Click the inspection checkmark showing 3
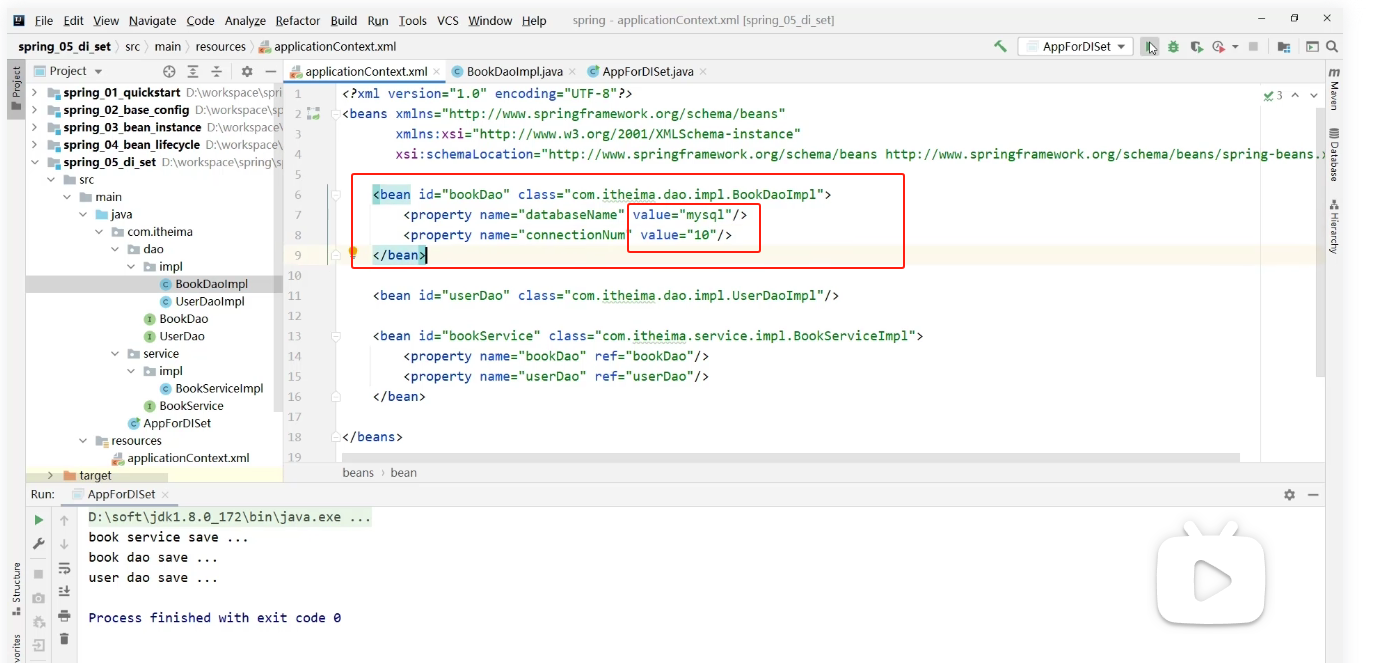The width and height of the screenshot is (1381, 663). pyautogui.click(x=1273, y=95)
